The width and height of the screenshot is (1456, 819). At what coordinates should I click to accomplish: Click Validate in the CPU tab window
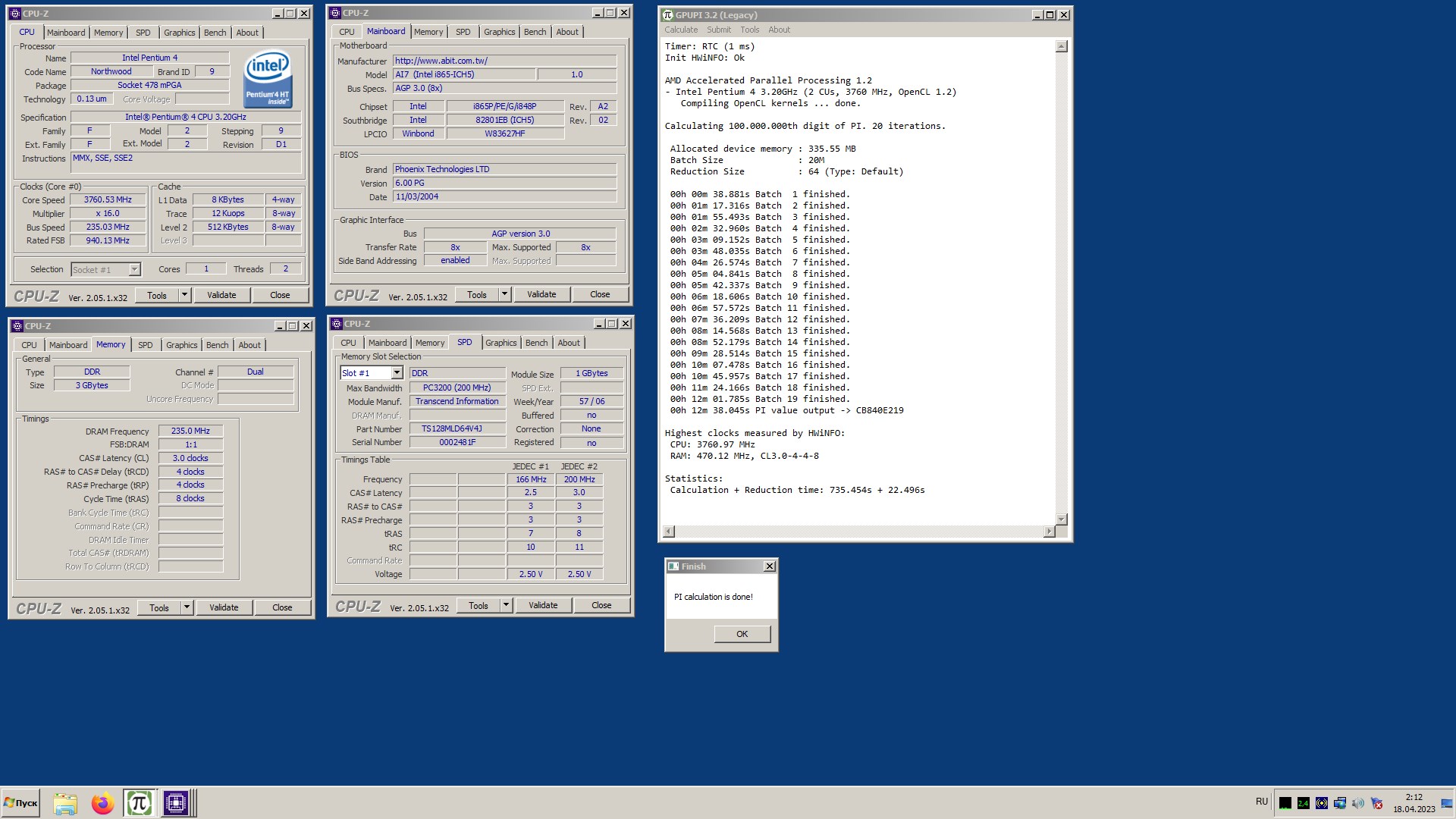pos(221,296)
